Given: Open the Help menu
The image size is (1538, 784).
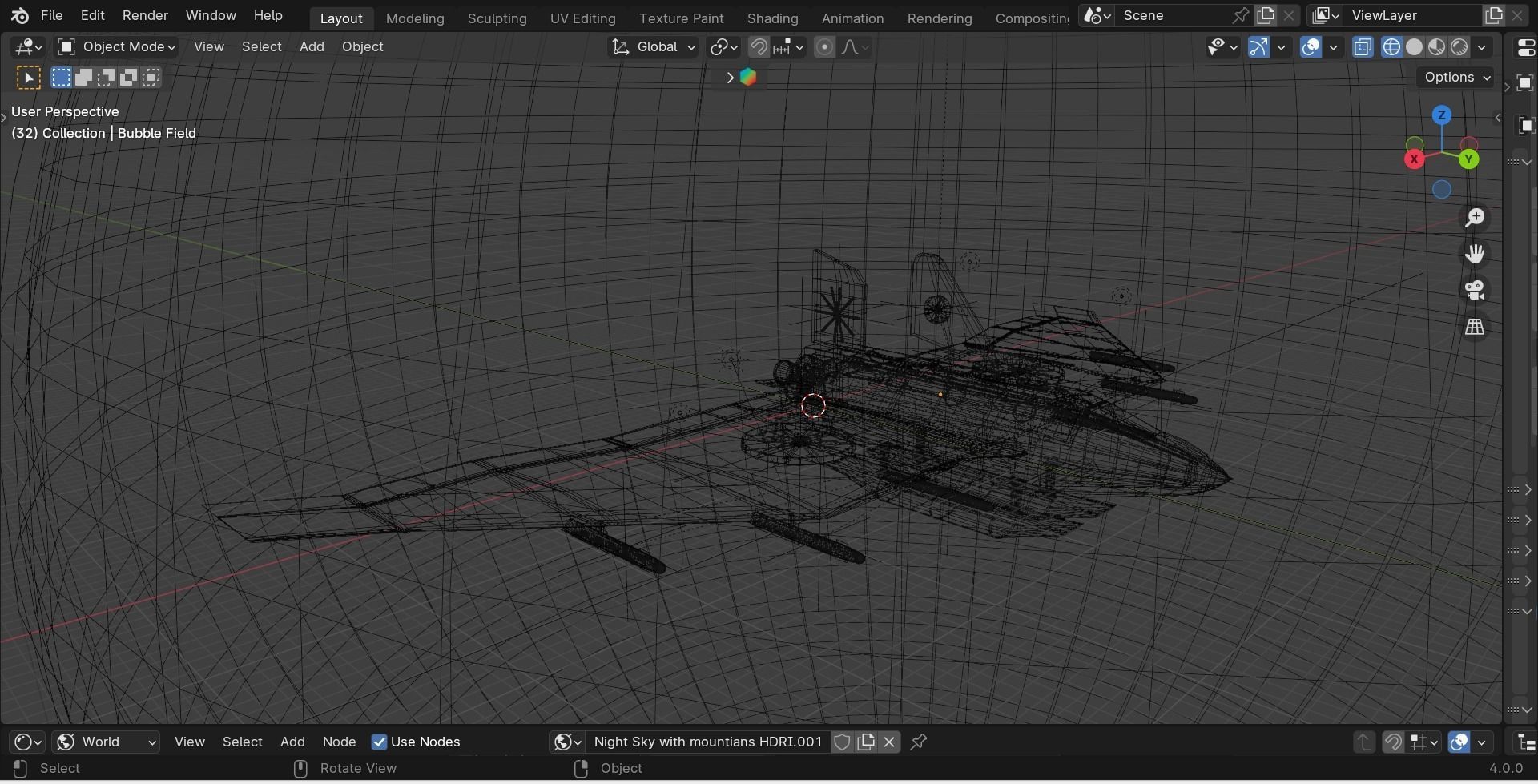Looking at the screenshot, I should tap(268, 15).
